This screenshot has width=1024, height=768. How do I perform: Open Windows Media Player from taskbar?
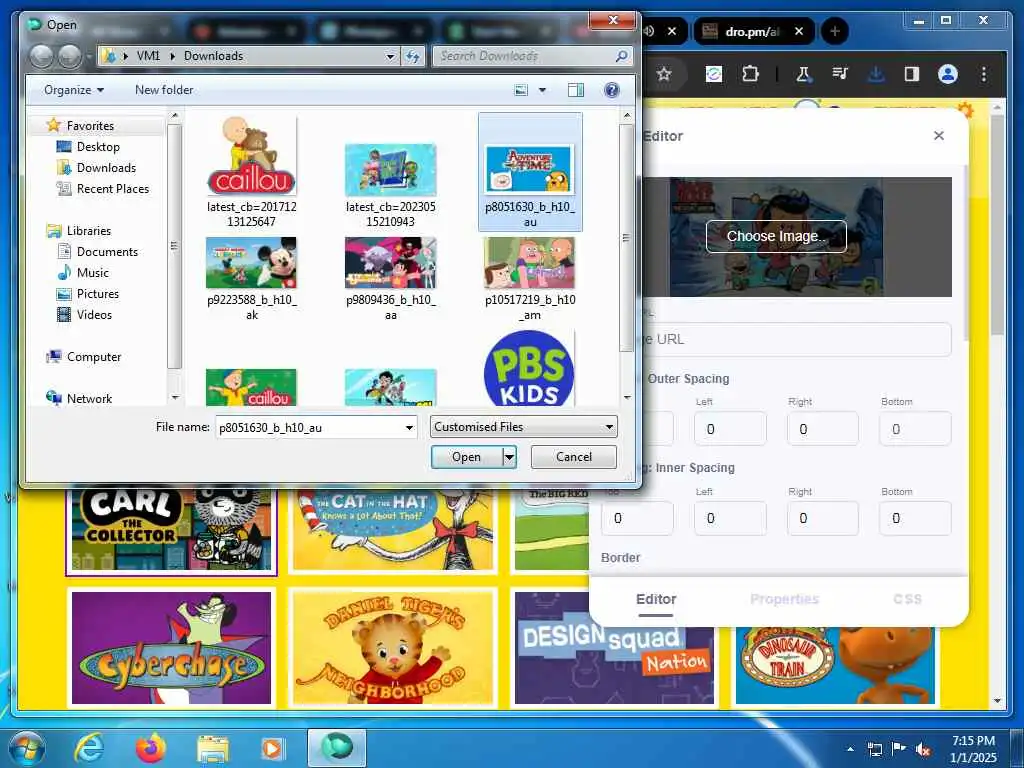[x=273, y=748]
